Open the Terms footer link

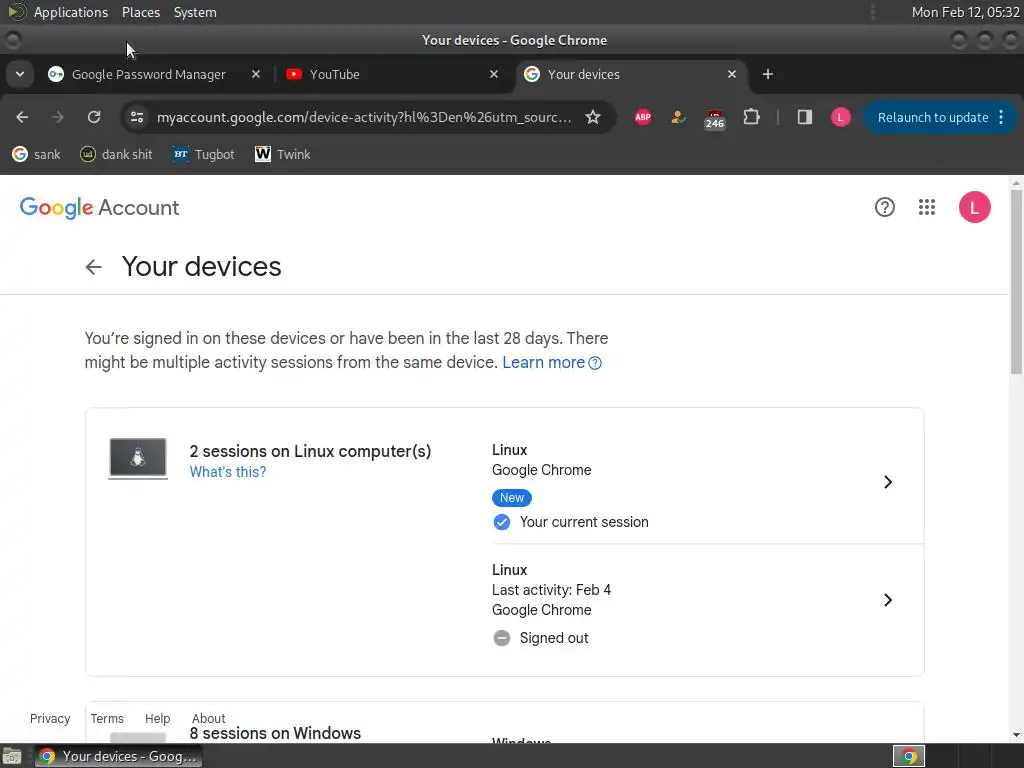107,718
